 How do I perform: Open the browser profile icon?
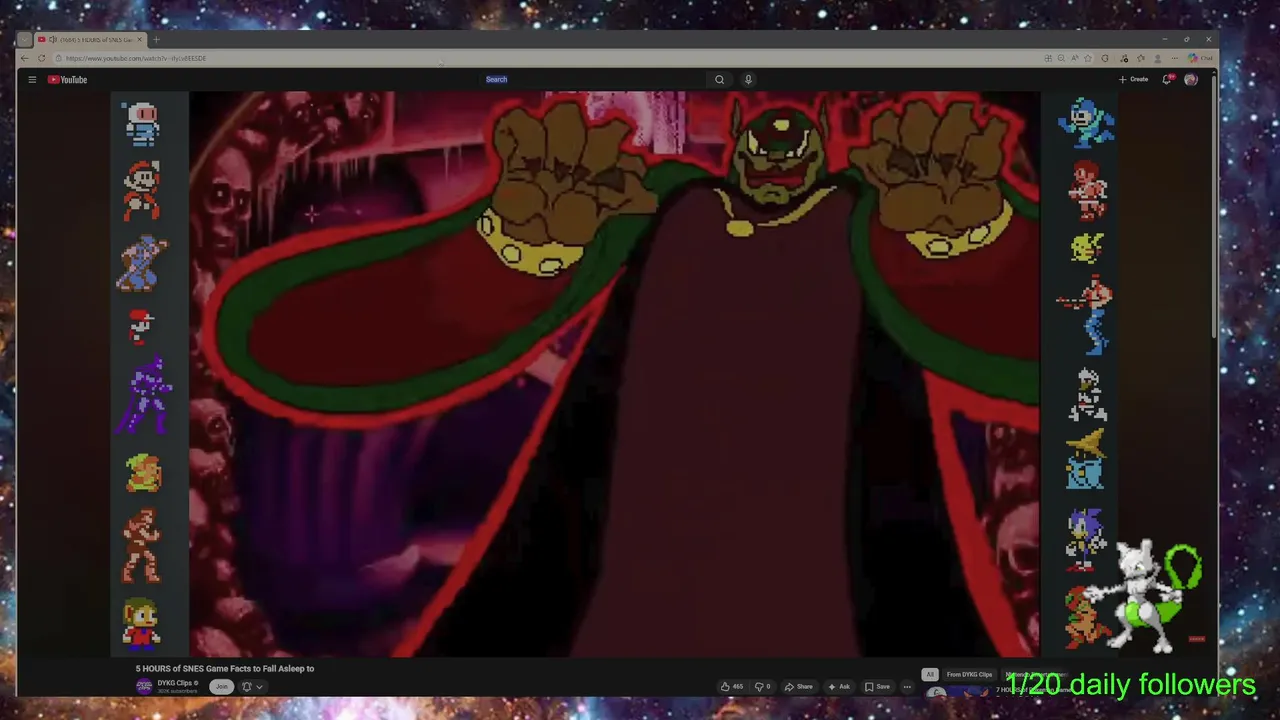coord(1158,58)
